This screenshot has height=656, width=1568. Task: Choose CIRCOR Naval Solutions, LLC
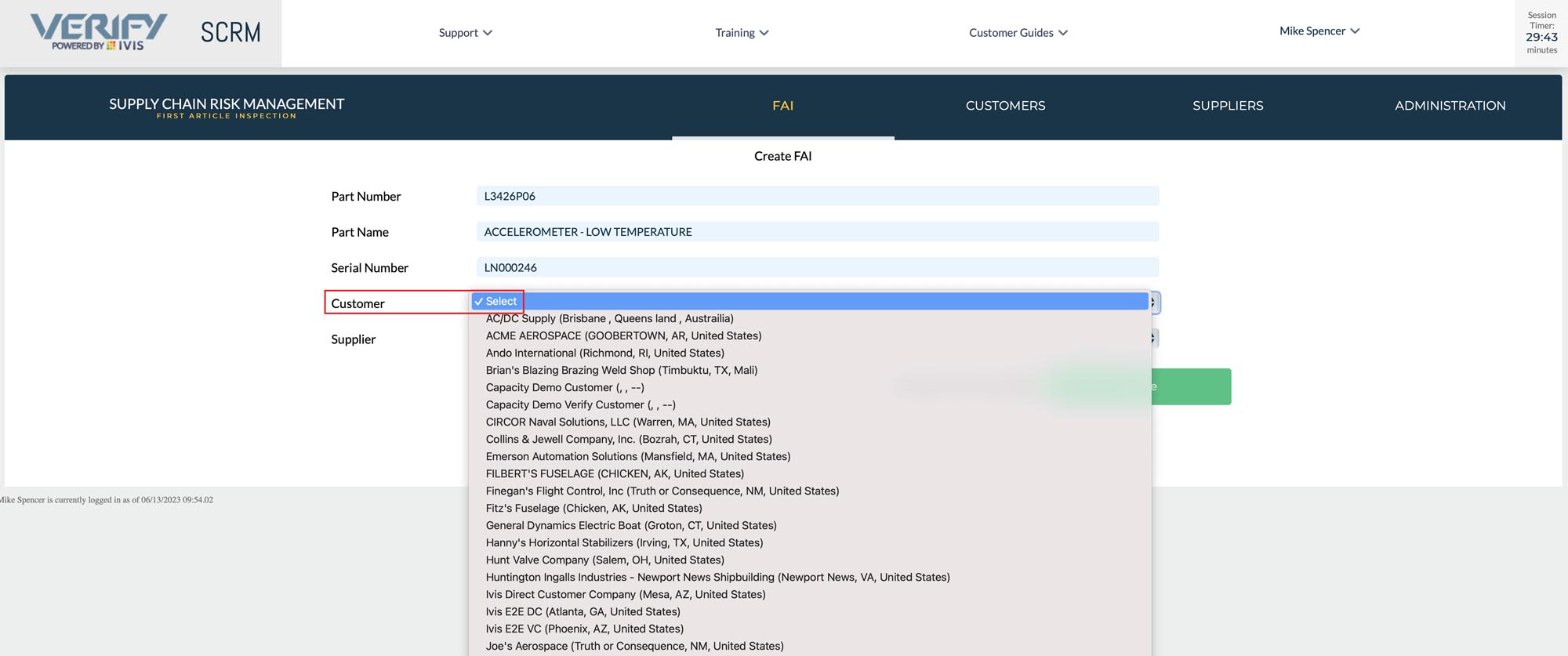[x=811, y=422]
